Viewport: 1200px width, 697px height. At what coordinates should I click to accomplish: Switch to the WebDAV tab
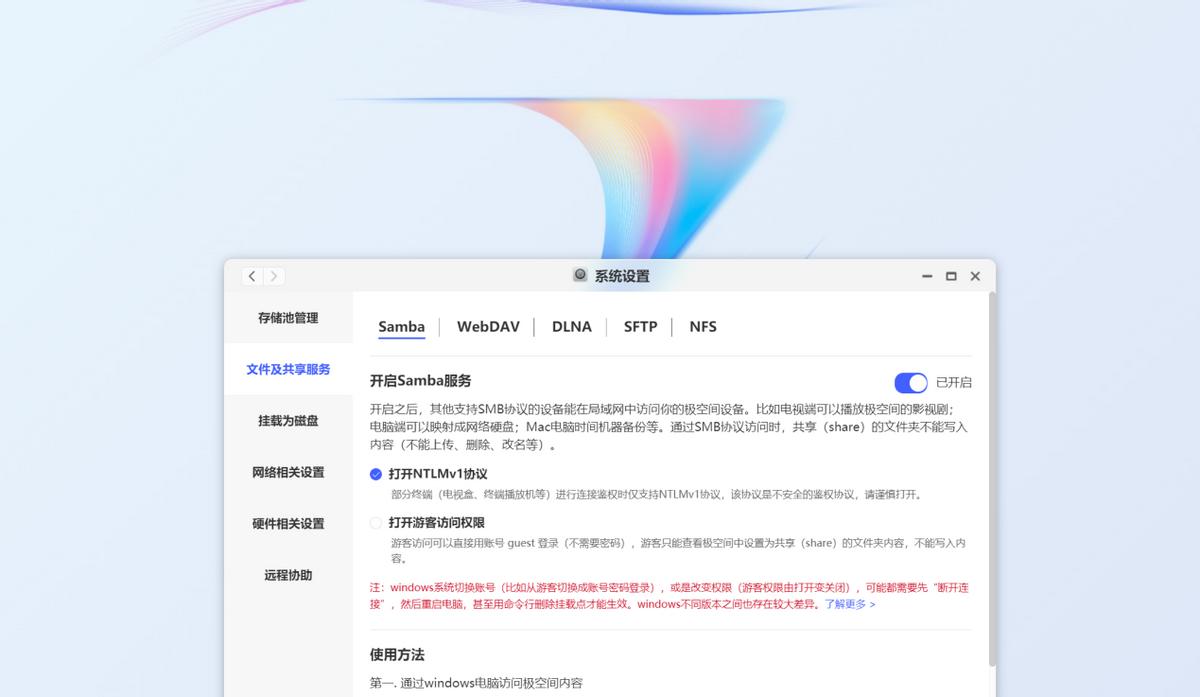point(488,326)
